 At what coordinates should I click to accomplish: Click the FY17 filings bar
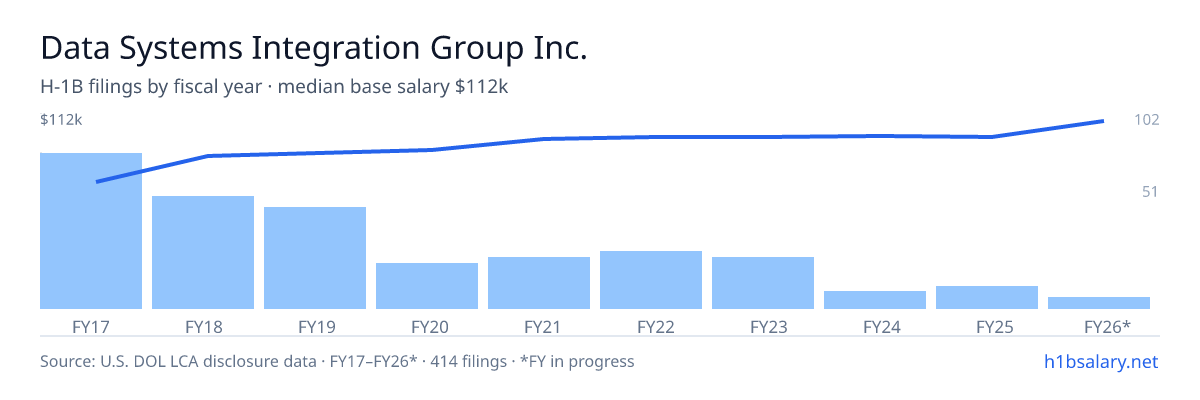tap(91, 231)
